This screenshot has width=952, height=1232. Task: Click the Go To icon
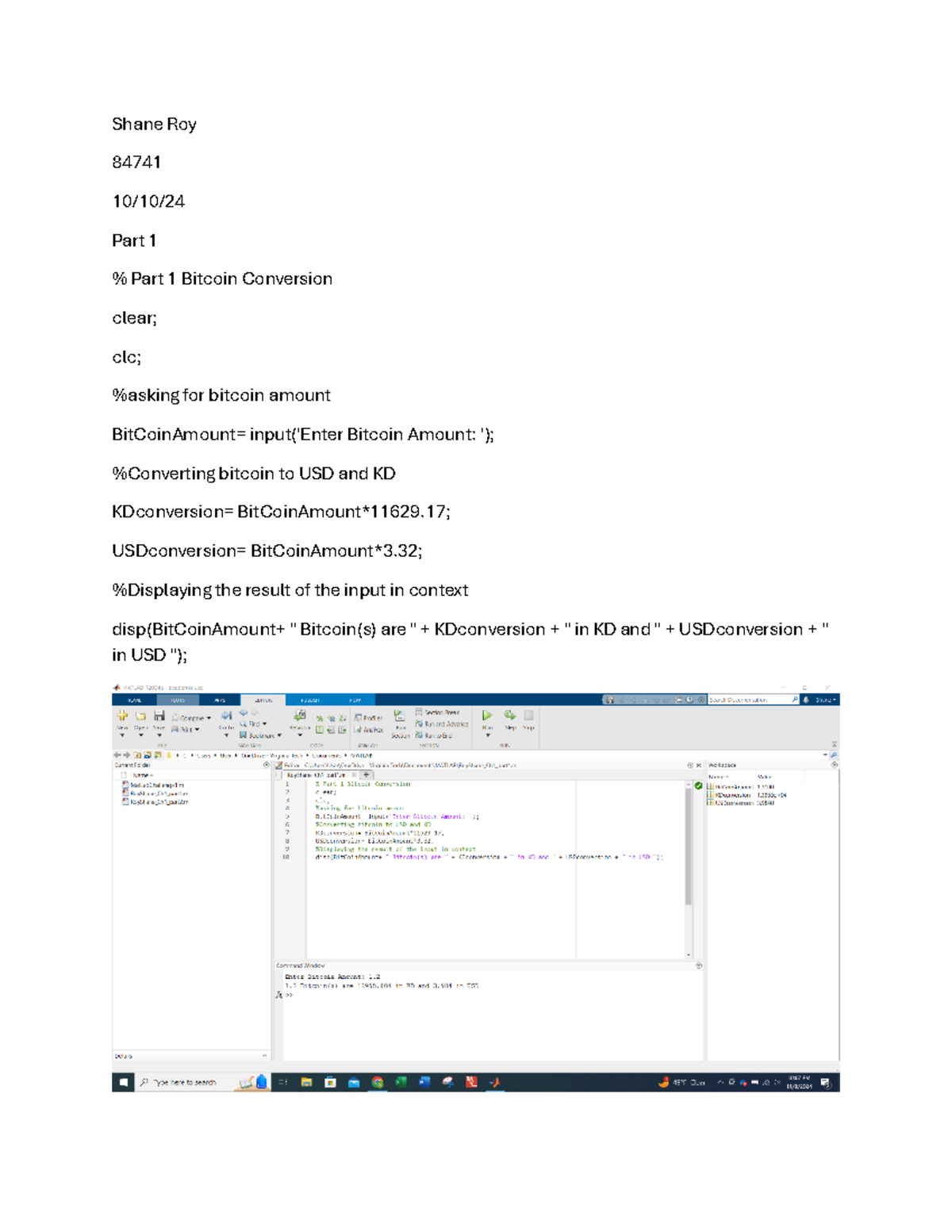(x=226, y=716)
